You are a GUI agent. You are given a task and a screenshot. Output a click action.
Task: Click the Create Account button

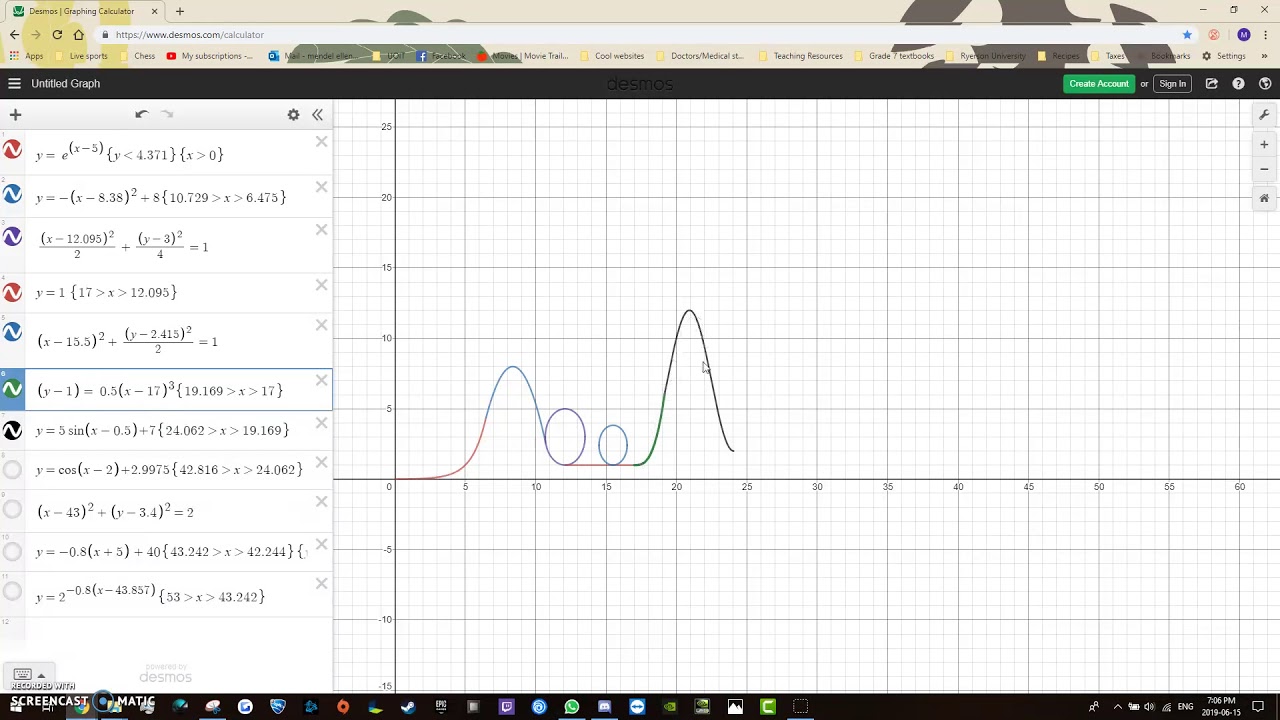pyautogui.click(x=1098, y=84)
